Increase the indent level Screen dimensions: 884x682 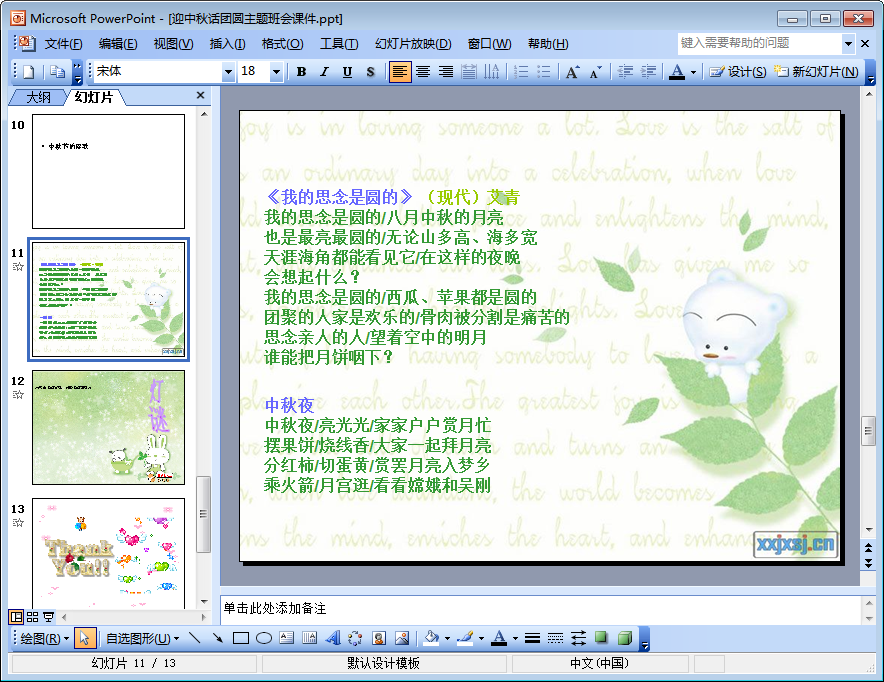[x=648, y=72]
